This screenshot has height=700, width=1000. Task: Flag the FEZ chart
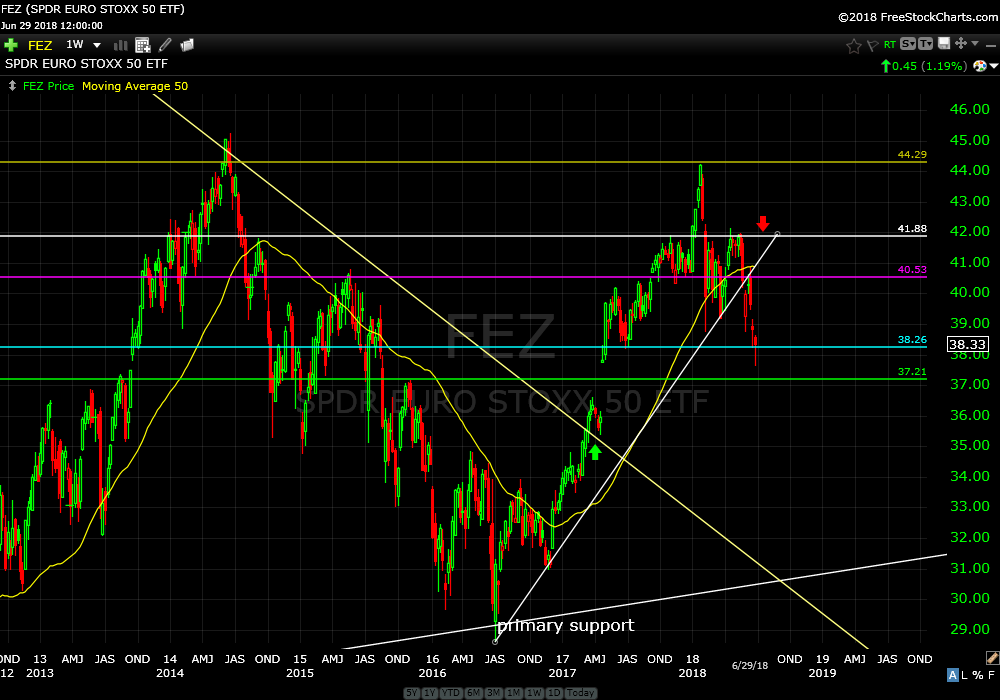[872, 45]
